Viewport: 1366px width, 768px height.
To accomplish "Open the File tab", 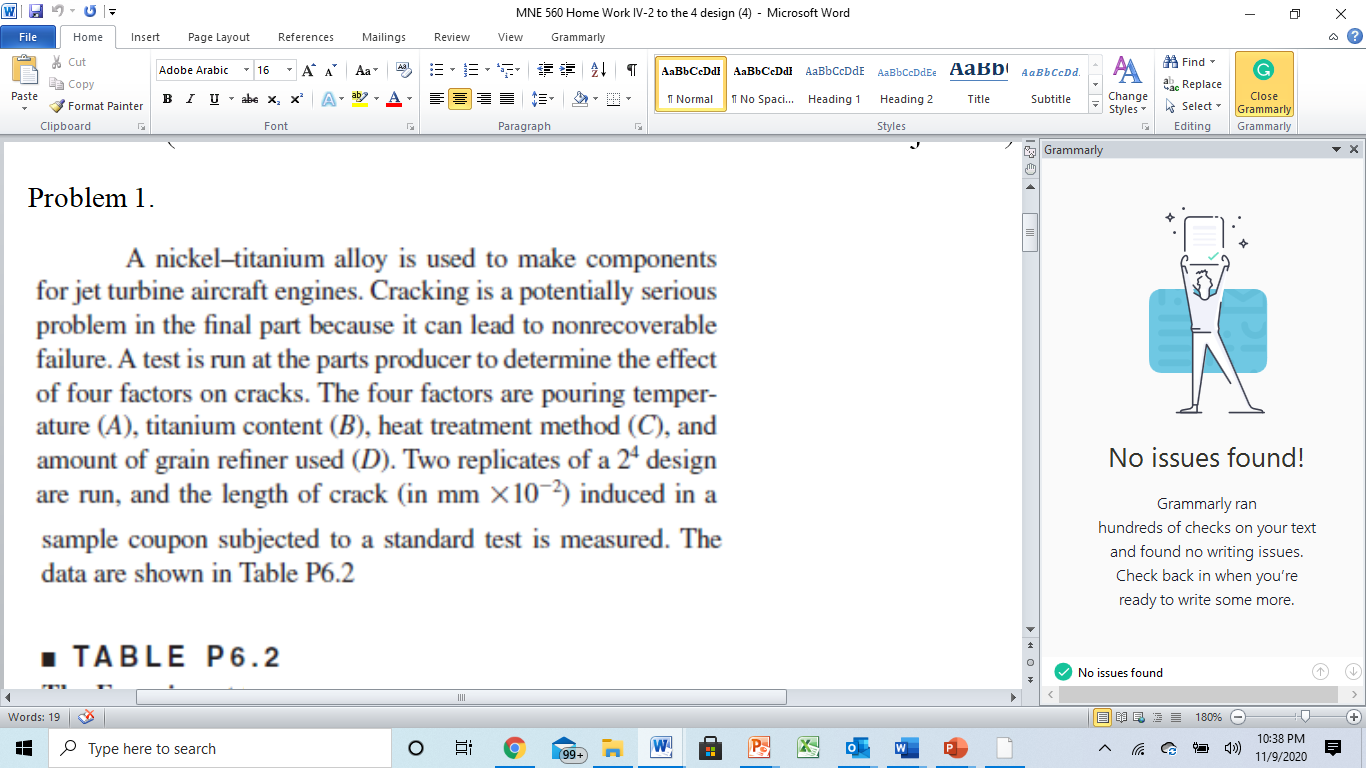I will (x=28, y=37).
